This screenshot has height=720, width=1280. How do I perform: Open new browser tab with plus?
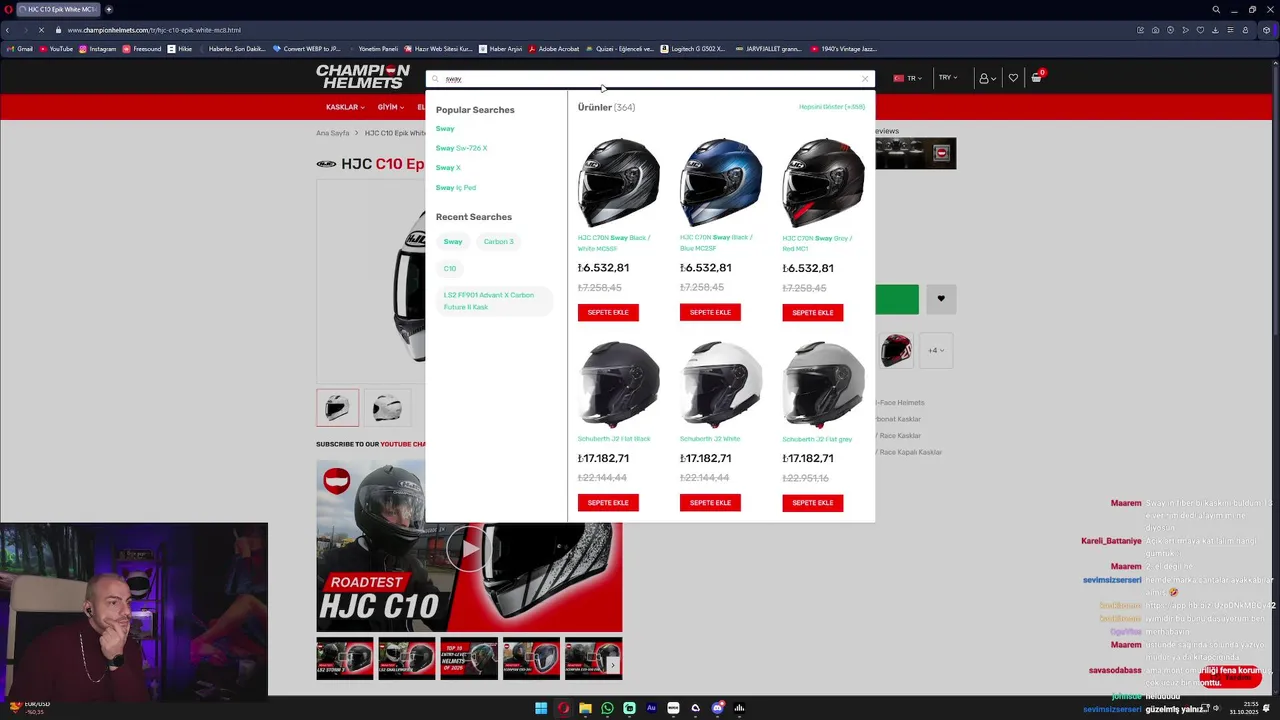coord(109,9)
